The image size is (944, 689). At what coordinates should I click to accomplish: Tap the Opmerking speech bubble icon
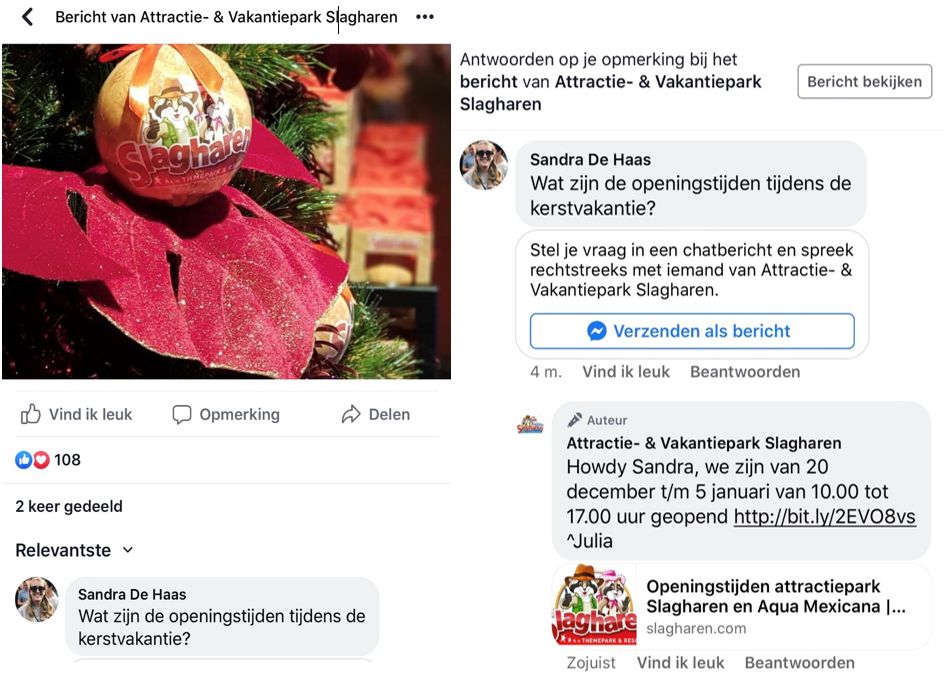(x=182, y=414)
